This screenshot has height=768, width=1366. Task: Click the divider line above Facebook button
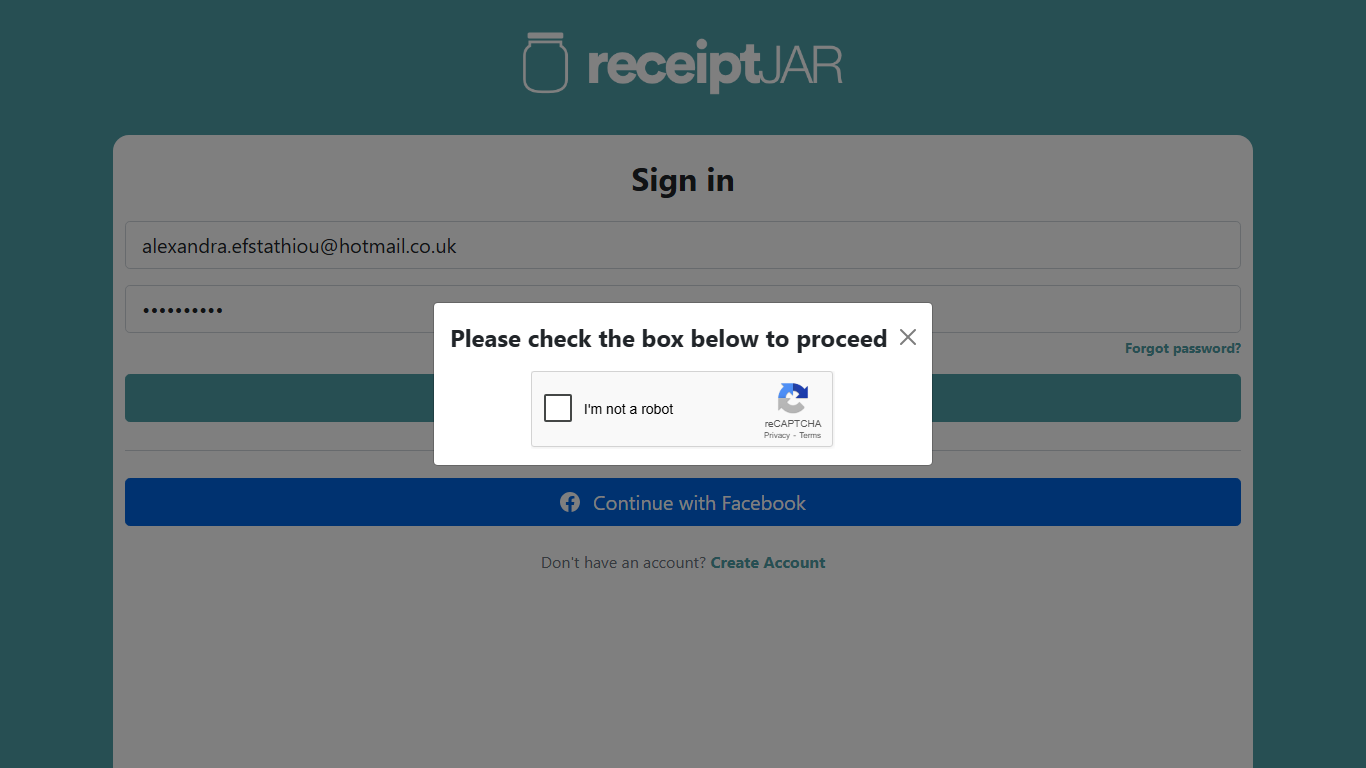(683, 450)
